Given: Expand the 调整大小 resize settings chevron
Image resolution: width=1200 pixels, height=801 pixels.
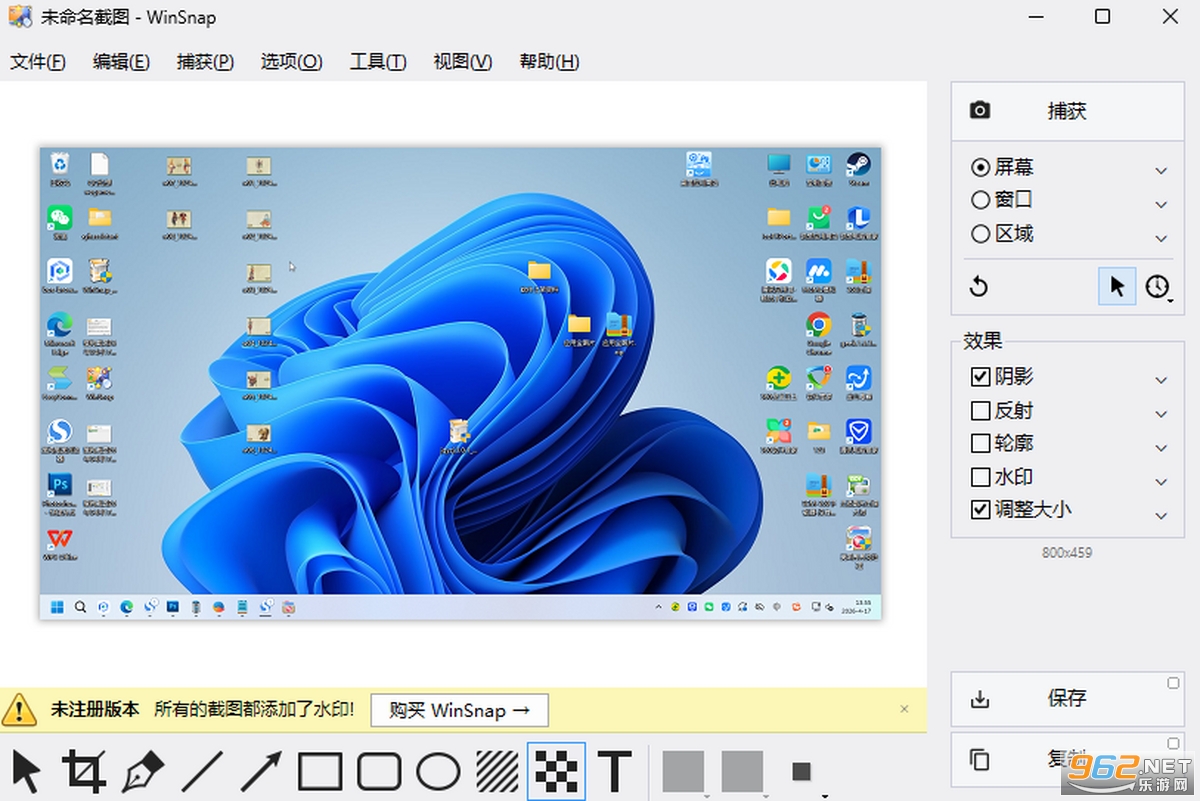Looking at the screenshot, I should coord(1161,516).
